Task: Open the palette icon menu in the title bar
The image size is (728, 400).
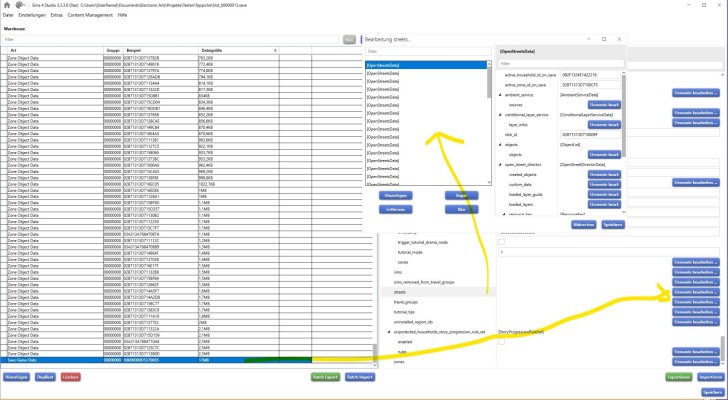Action: [x=20, y=5]
